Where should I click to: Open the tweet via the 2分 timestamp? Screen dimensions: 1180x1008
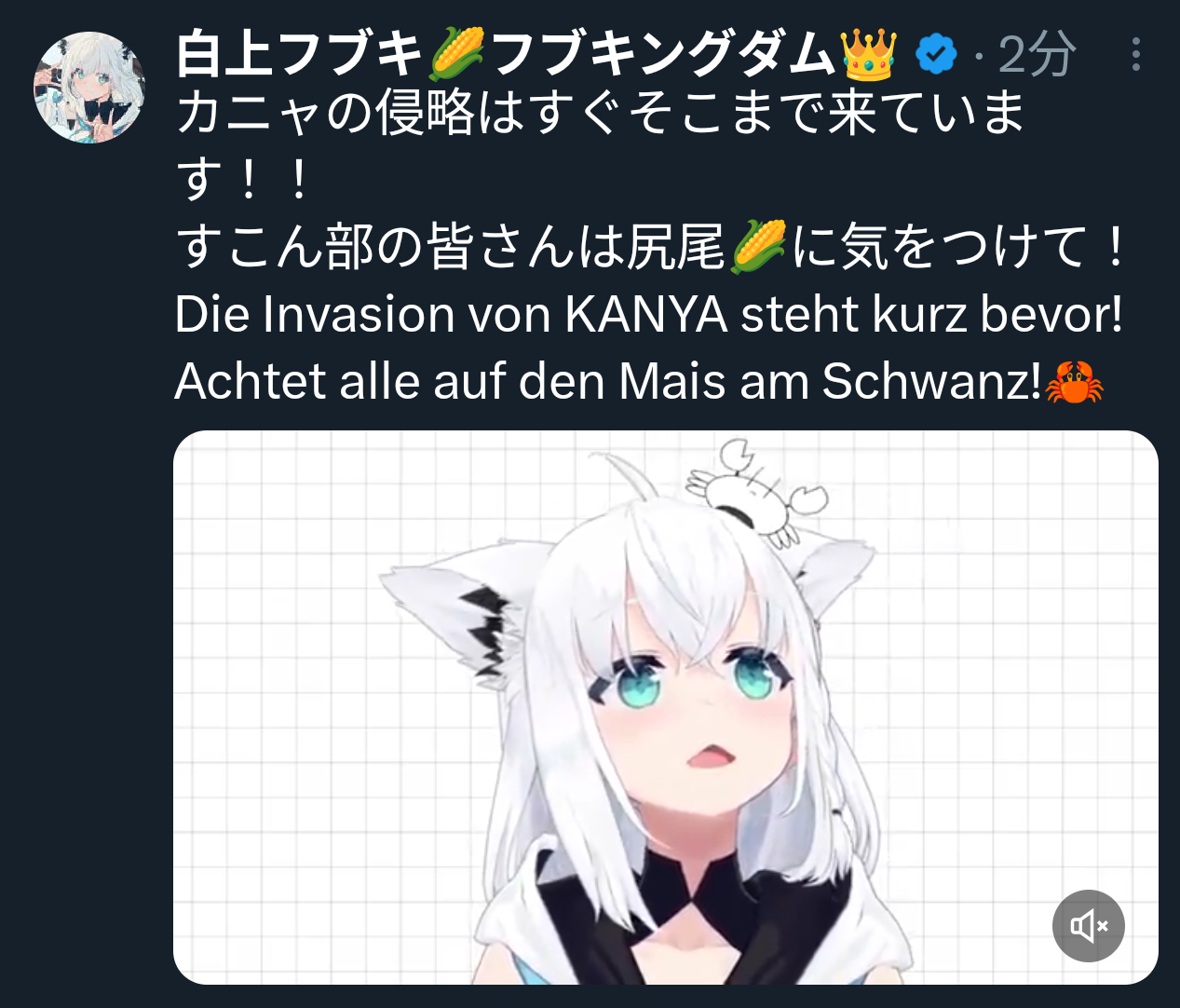(1038, 55)
